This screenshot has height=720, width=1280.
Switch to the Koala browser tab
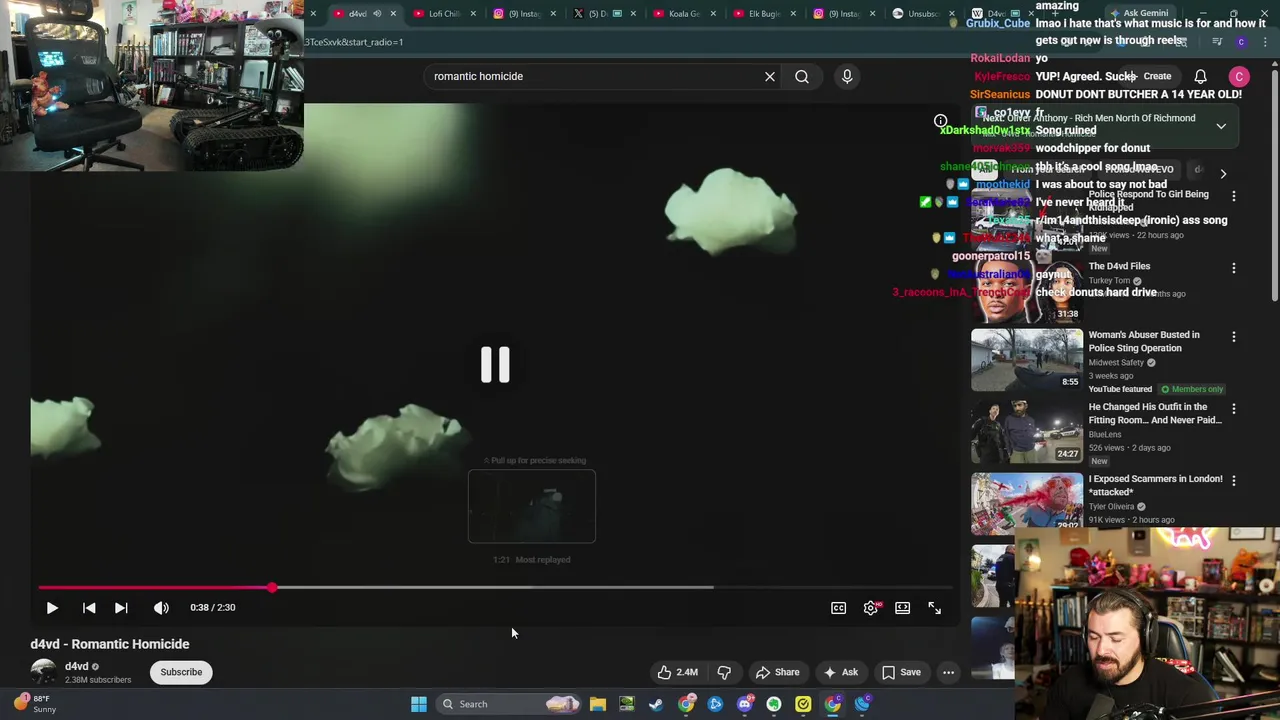click(684, 14)
